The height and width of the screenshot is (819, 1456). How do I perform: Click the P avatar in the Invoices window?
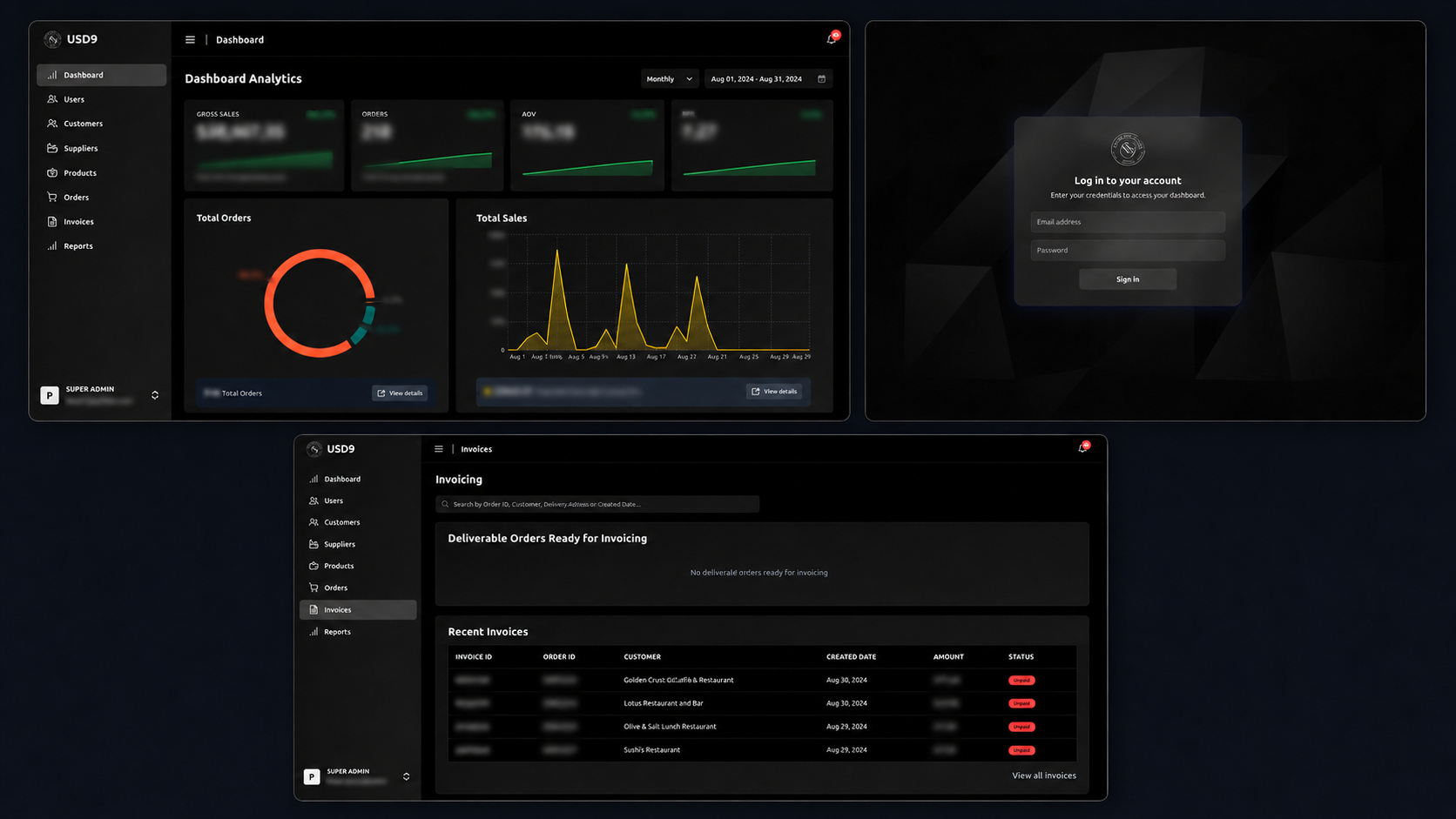pyautogui.click(x=312, y=776)
